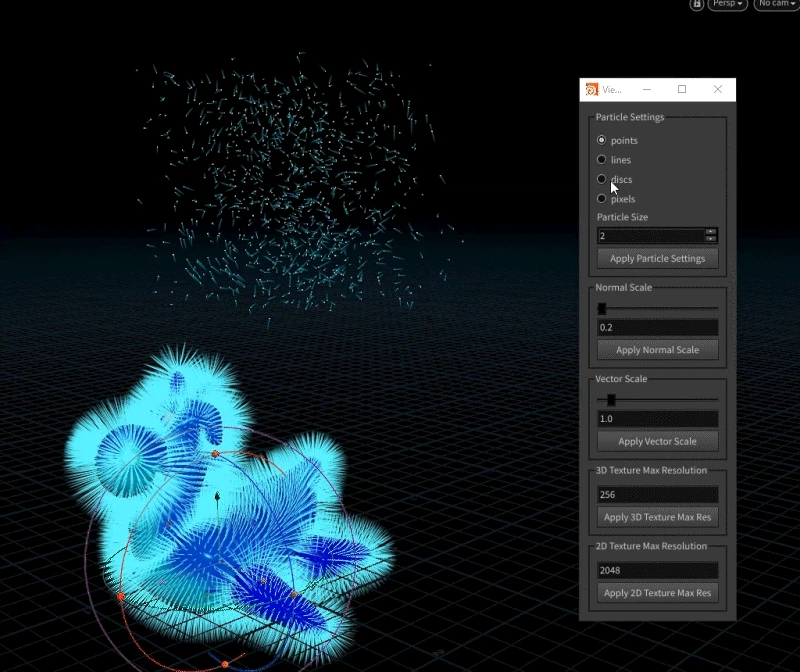
Task: Open the Persp viewport dropdown
Action: coord(727,4)
